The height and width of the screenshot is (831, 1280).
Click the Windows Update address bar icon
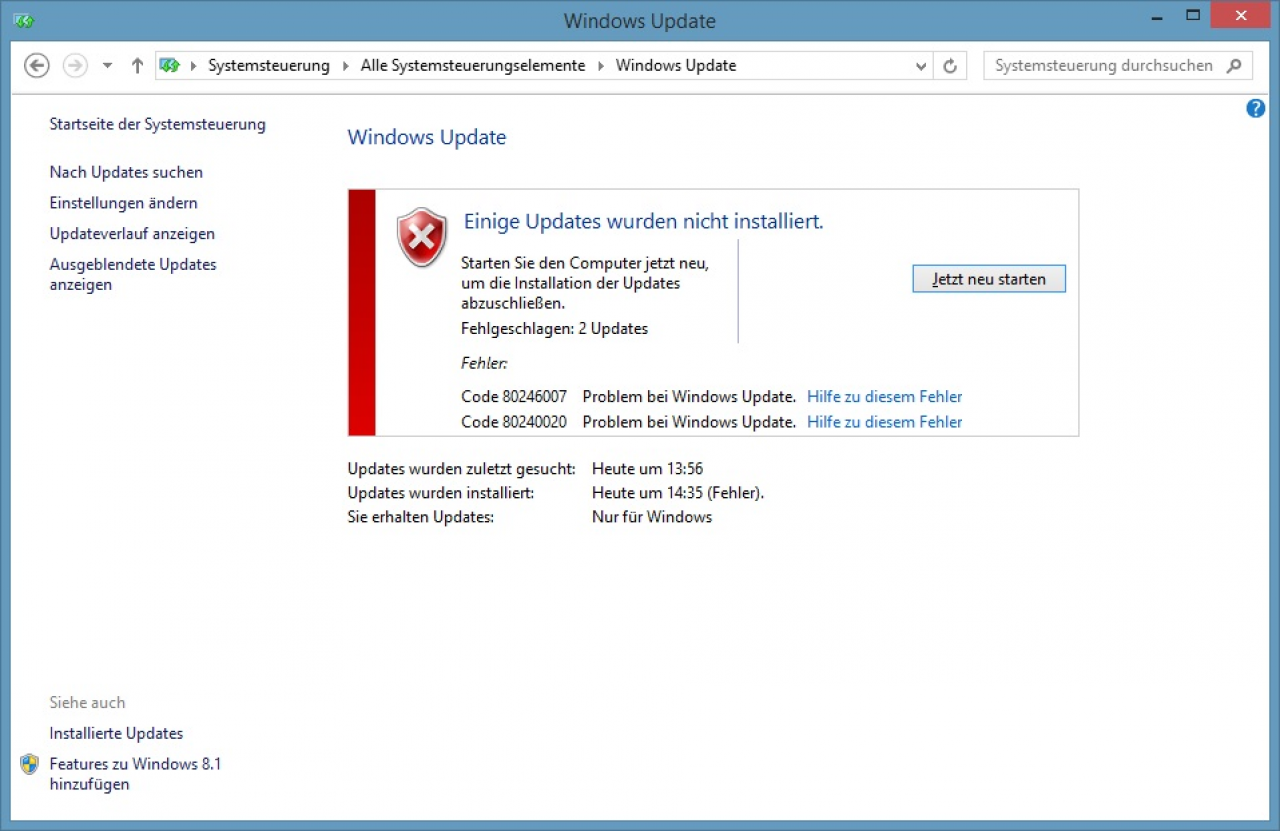(x=170, y=66)
